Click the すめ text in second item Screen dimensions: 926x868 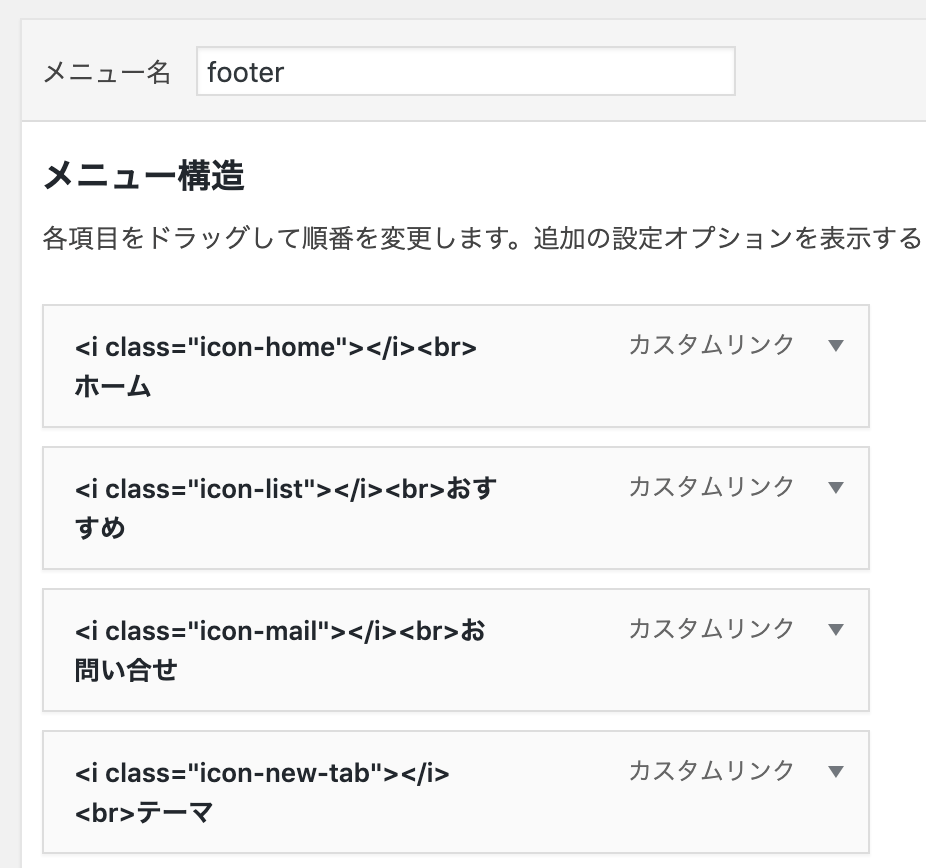[x=100, y=528]
